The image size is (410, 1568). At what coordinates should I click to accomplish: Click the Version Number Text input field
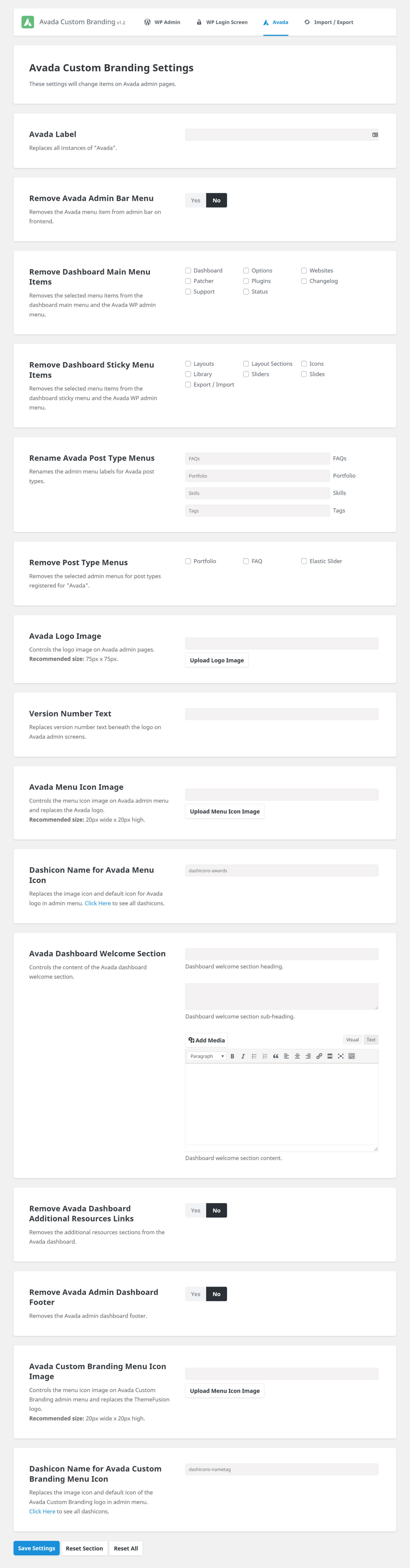click(x=282, y=715)
